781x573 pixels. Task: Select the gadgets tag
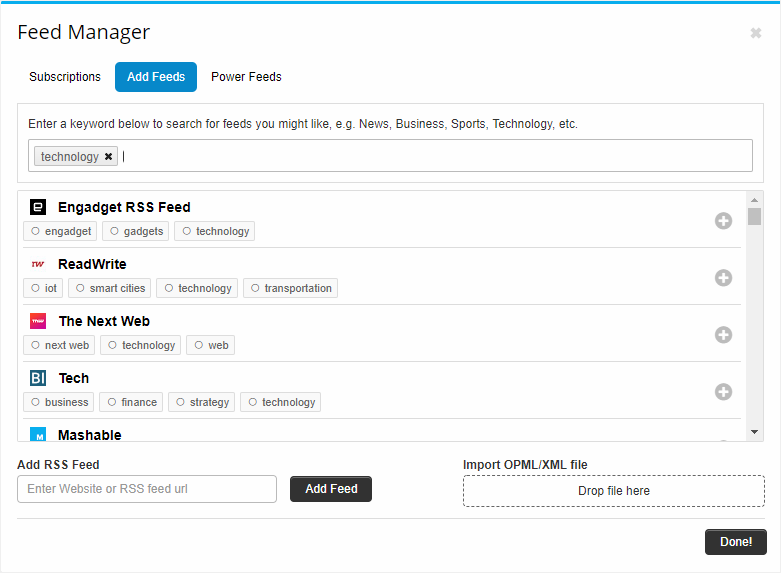pyautogui.click(x=136, y=231)
